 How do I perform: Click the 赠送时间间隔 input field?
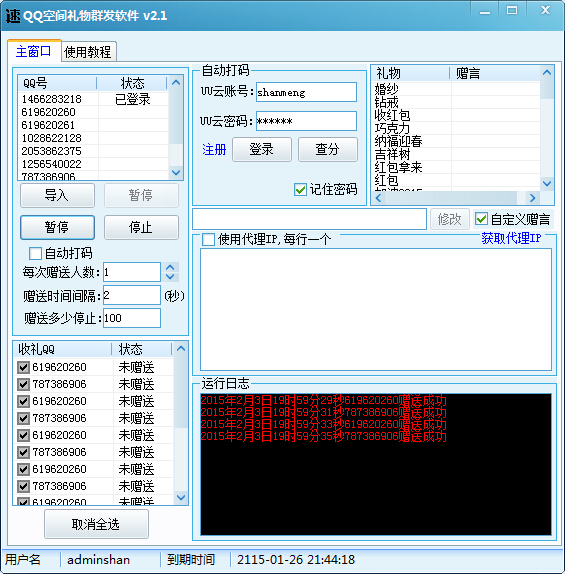pos(132,295)
